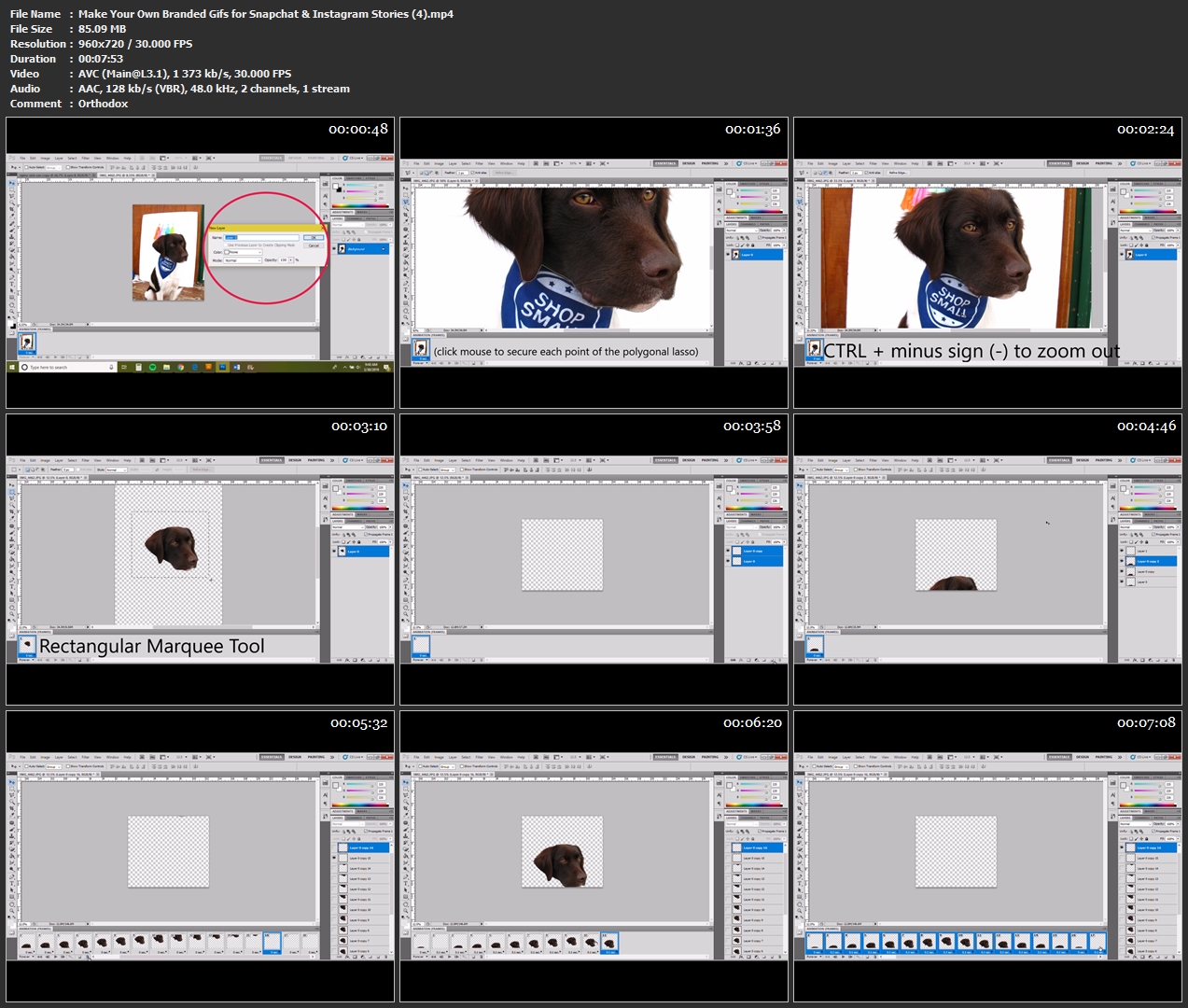The image size is (1188, 1008).
Task: Click Type here to search box, 00:00:48 frame
Action: pyautogui.click(x=67, y=367)
